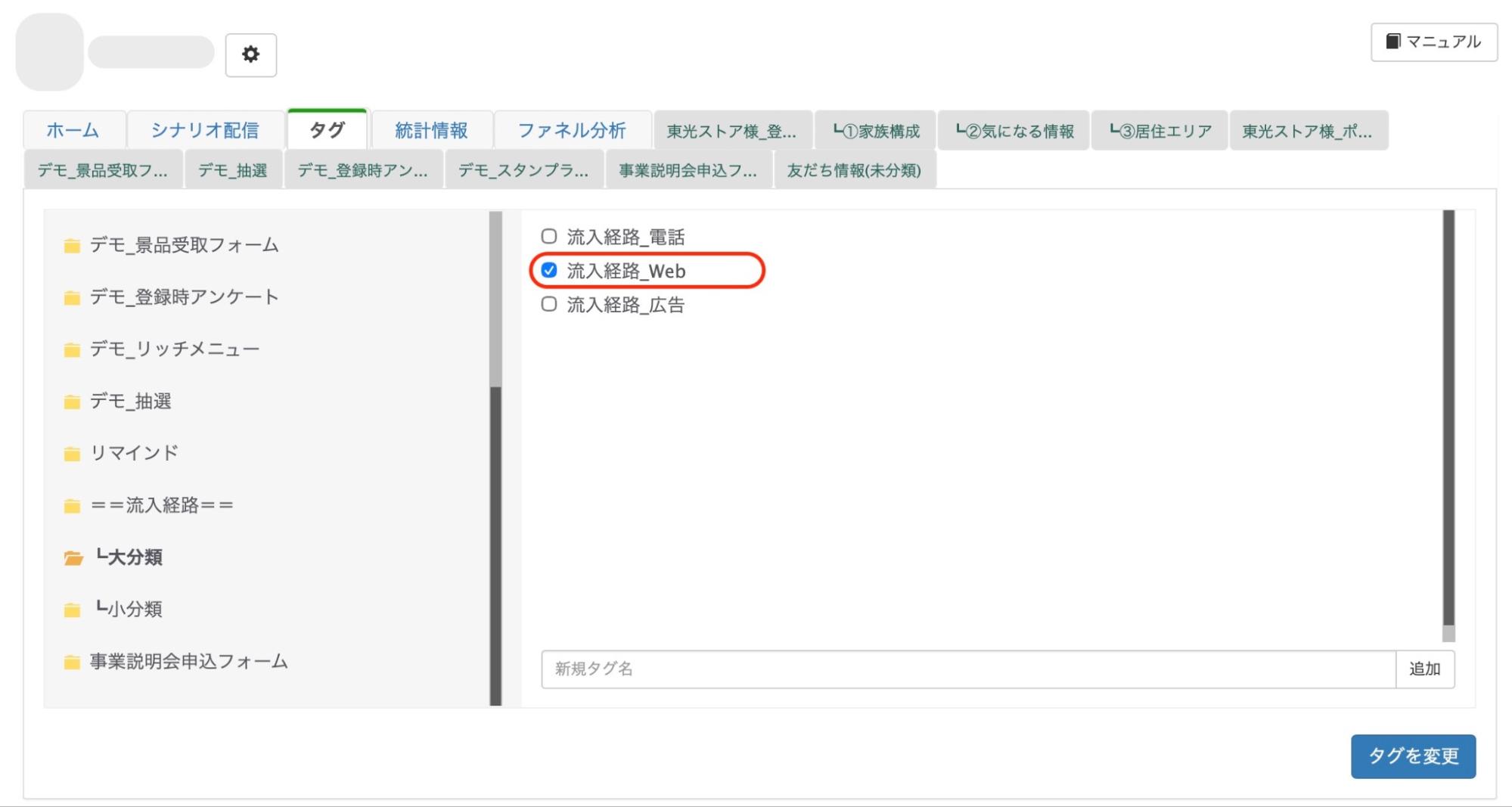Click the リマインド folder icon
This screenshot has height=807, width=1512.
[72, 453]
